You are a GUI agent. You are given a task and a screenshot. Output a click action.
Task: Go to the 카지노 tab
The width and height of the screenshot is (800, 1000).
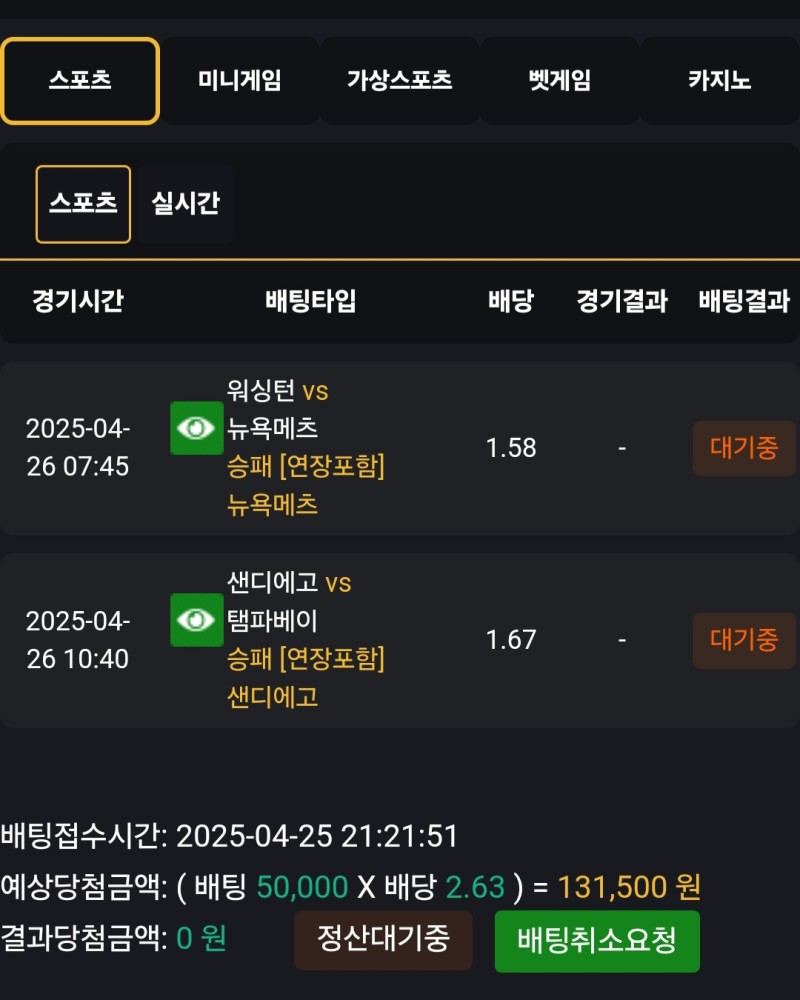click(x=719, y=81)
